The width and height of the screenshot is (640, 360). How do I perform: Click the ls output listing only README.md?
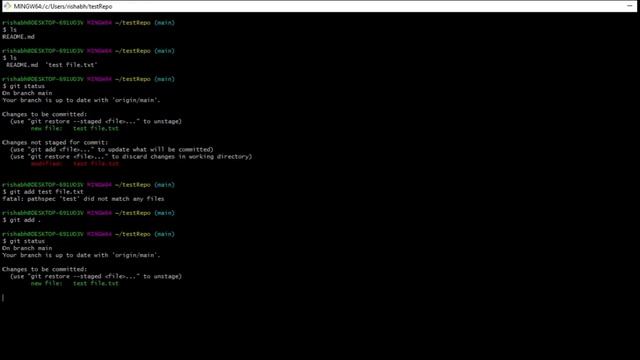point(18,37)
